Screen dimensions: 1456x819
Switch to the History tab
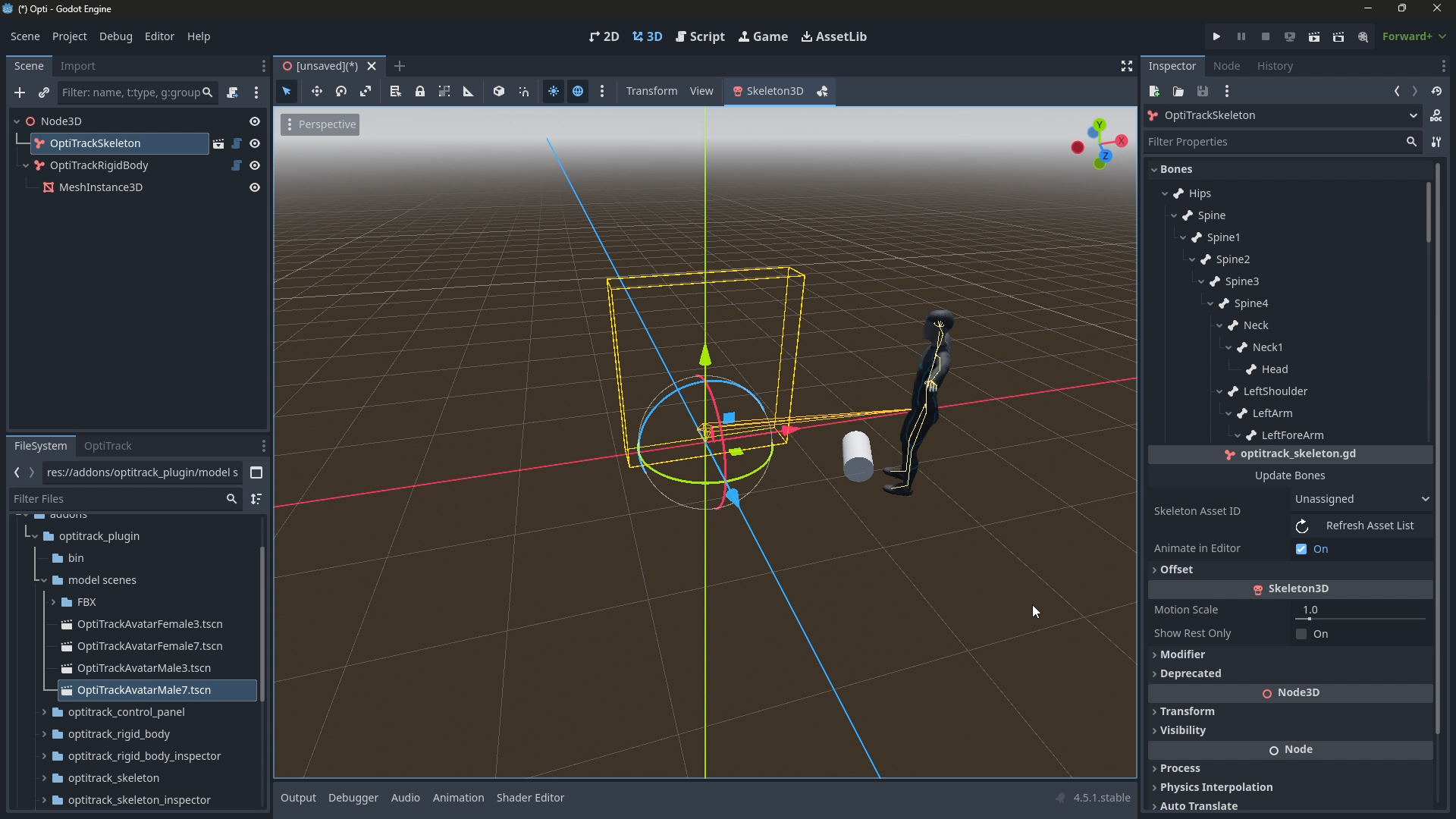[x=1275, y=66]
